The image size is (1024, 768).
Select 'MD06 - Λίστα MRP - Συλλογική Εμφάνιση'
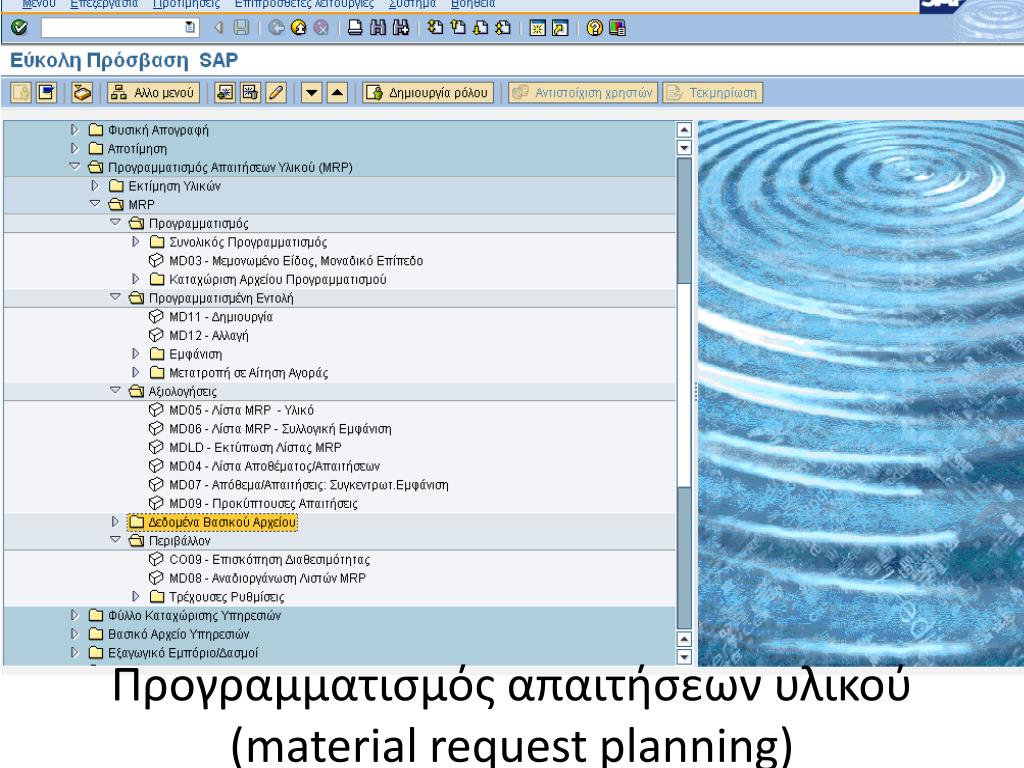280,428
